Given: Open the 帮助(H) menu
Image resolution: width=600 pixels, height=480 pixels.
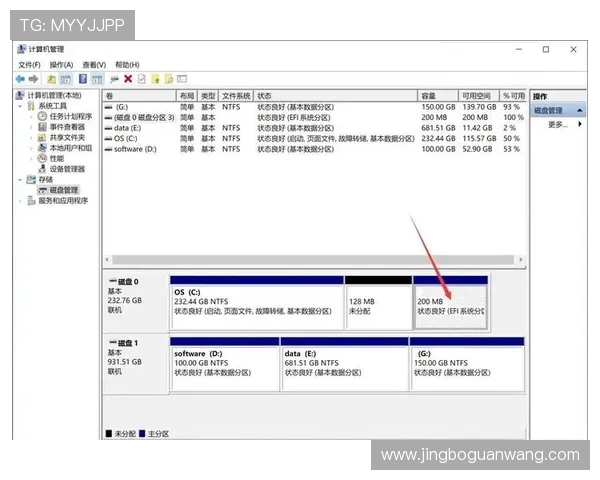Looking at the screenshot, I should [x=127, y=65].
